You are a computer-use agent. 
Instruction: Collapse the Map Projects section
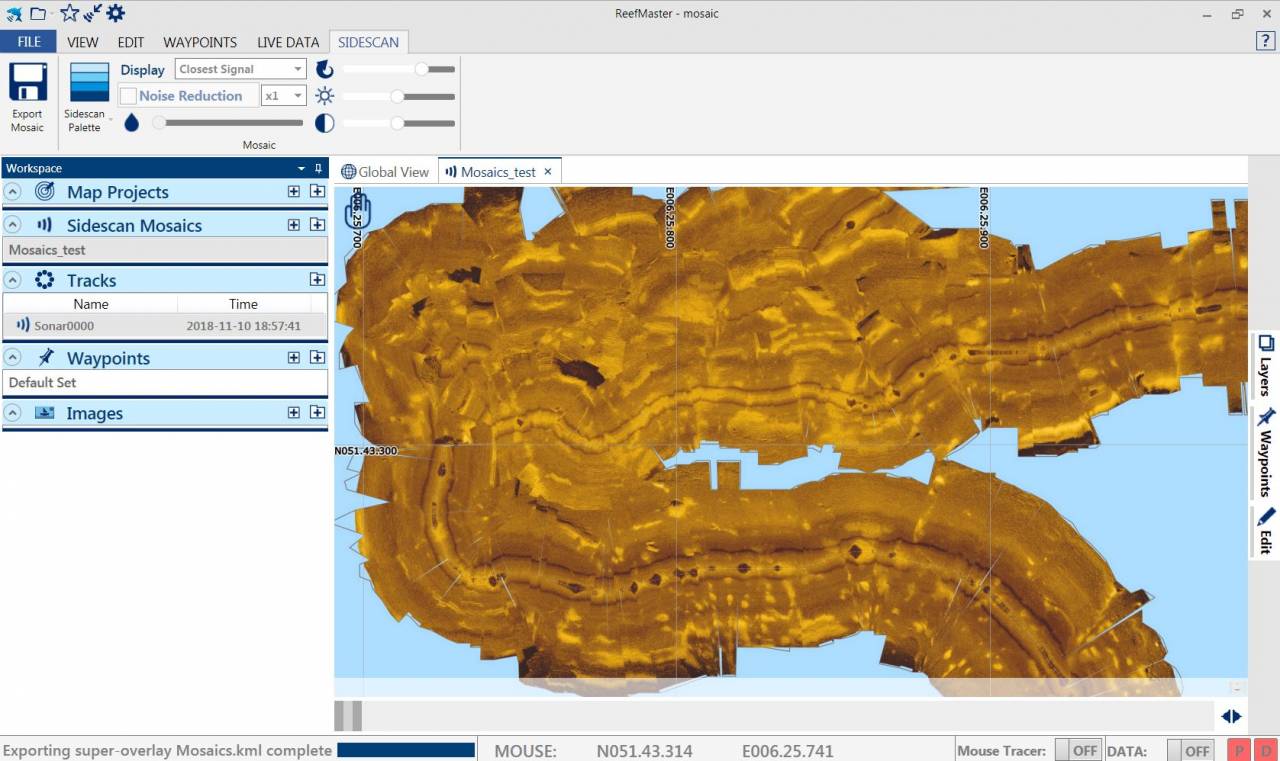pyautogui.click(x=13, y=192)
